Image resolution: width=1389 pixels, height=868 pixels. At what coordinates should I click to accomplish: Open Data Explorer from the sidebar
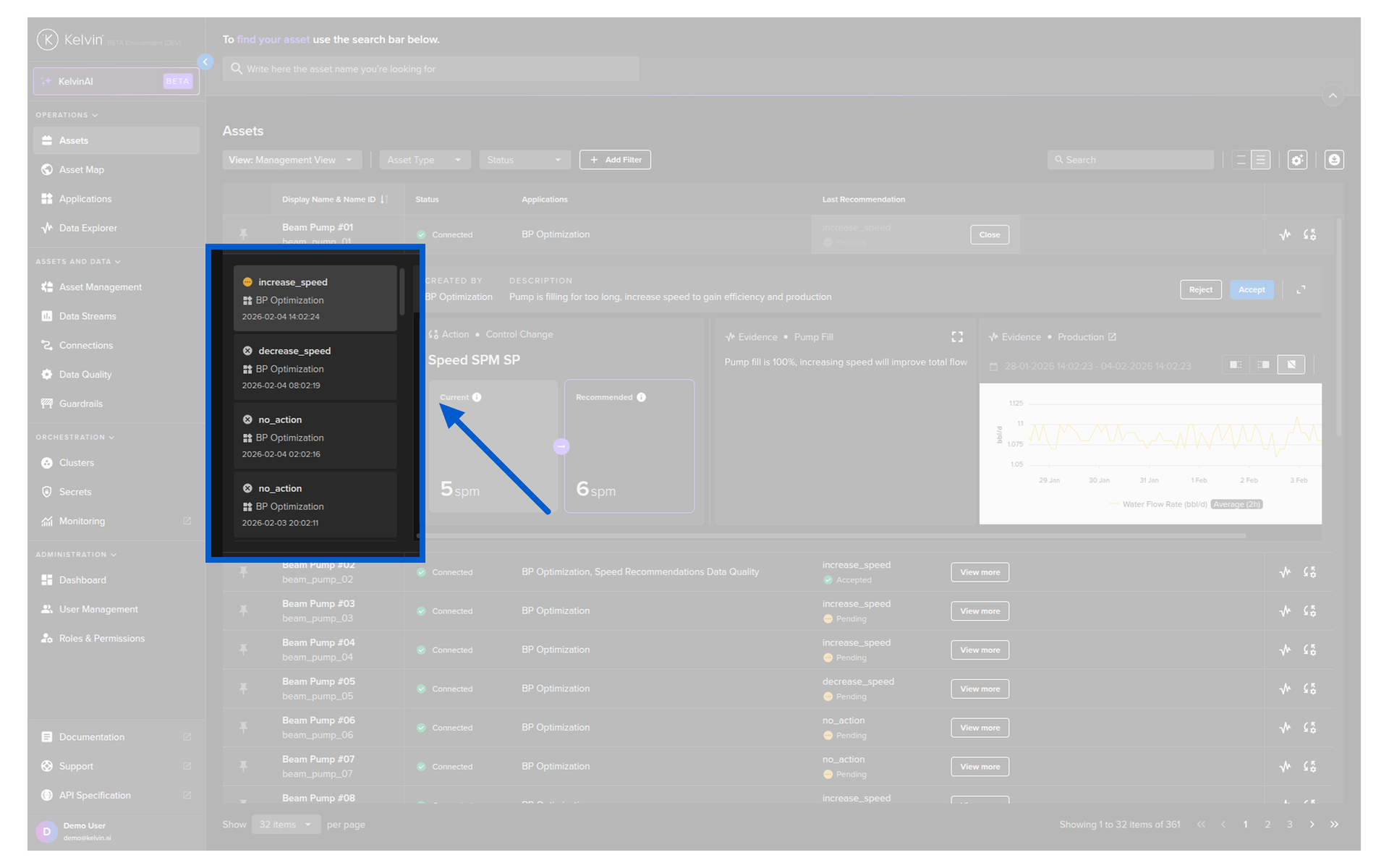point(88,228)
